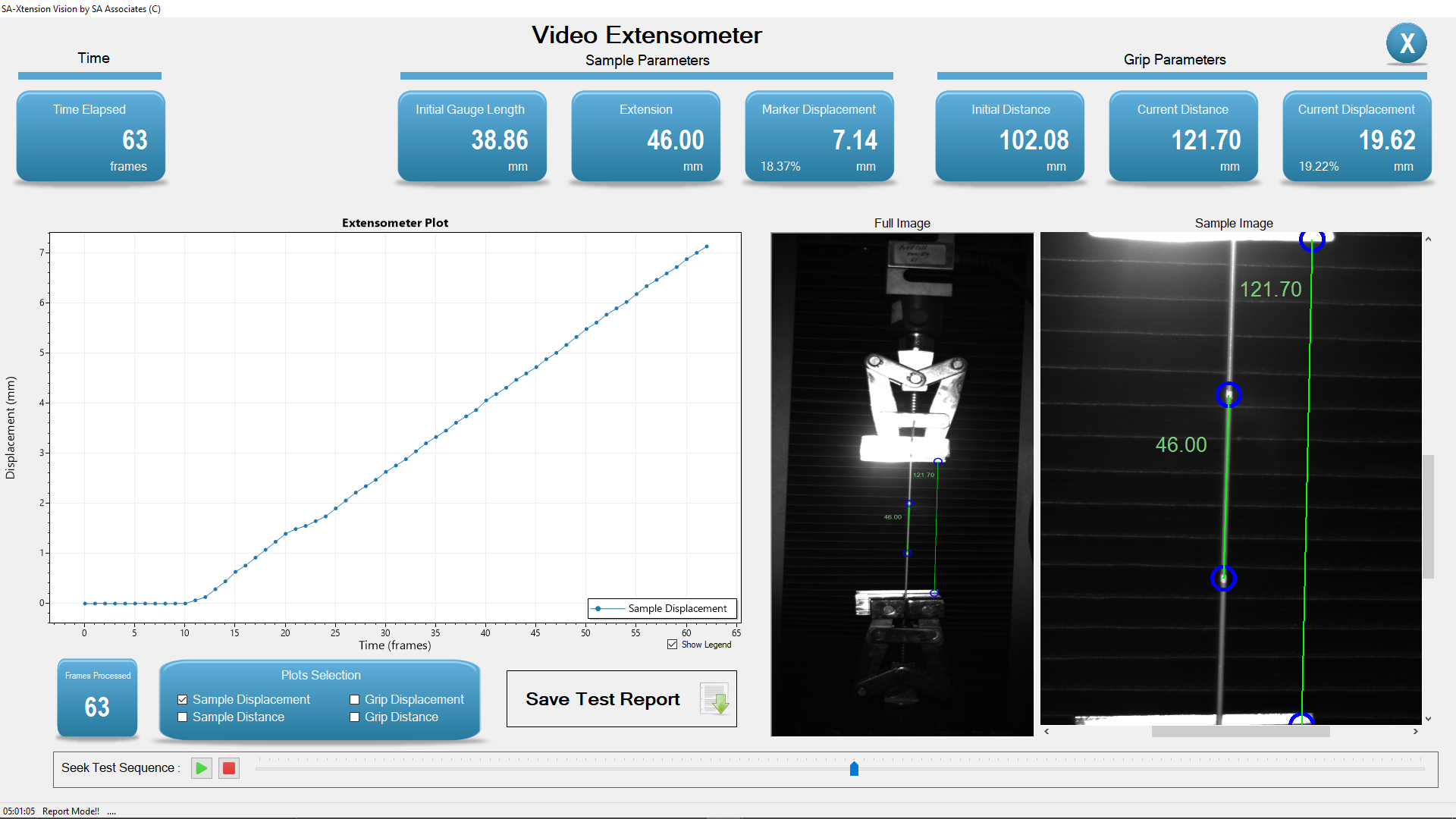The image size is (1456, 819).
Task: Click the Seek Test Sequence slider handle
Action: click(854, 769)
